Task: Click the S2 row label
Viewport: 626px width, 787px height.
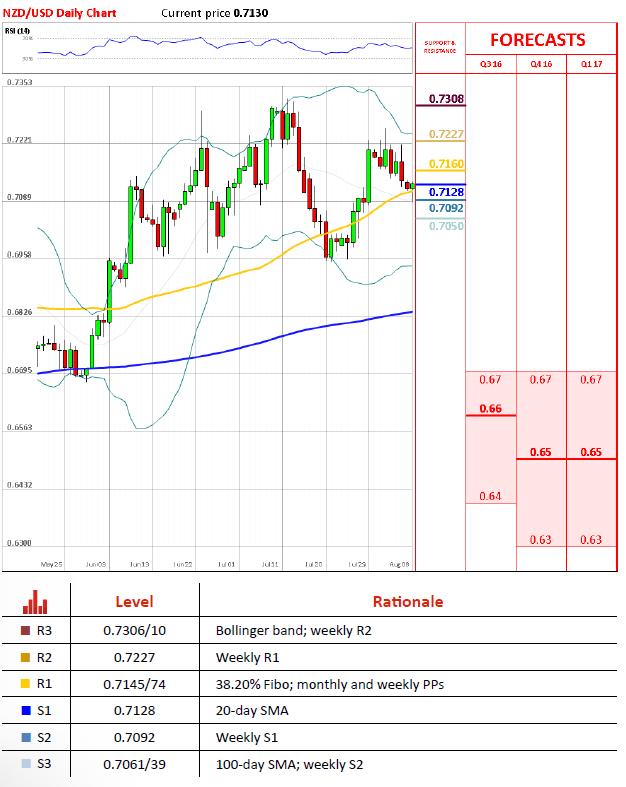Action: tap(44, 738)
